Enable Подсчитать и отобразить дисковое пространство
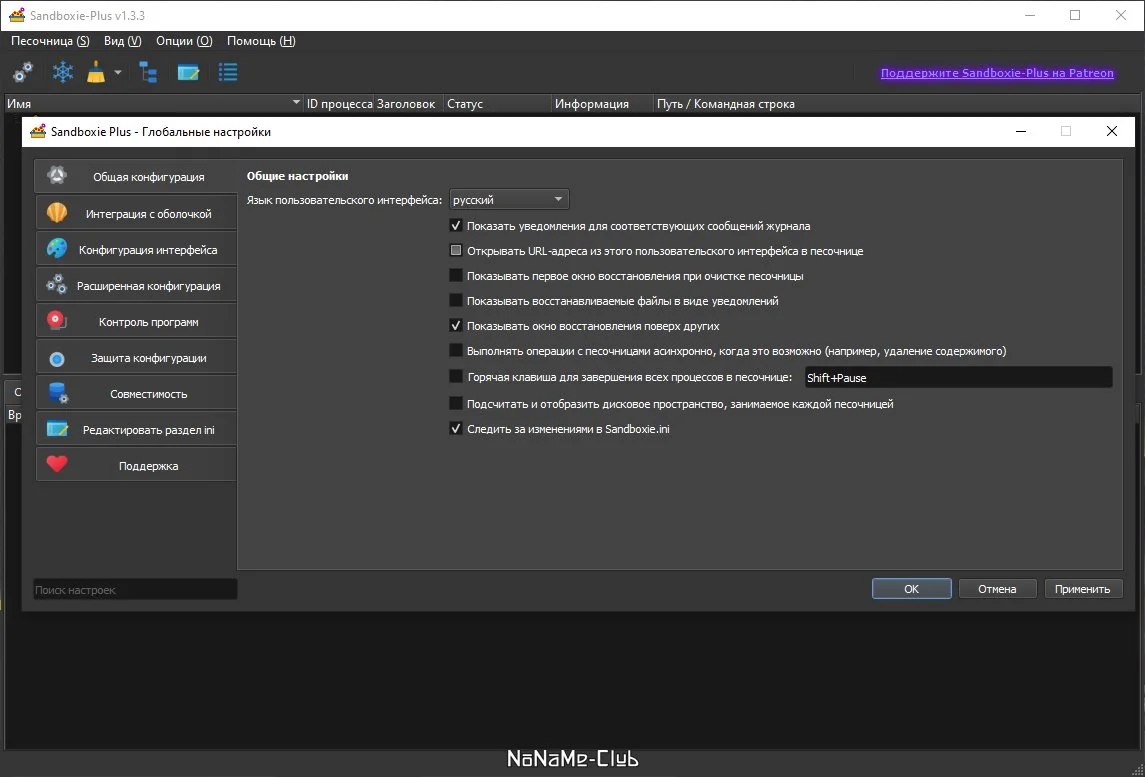The width and height of the screenshot is (1145, 777). (x=456, y=403)
